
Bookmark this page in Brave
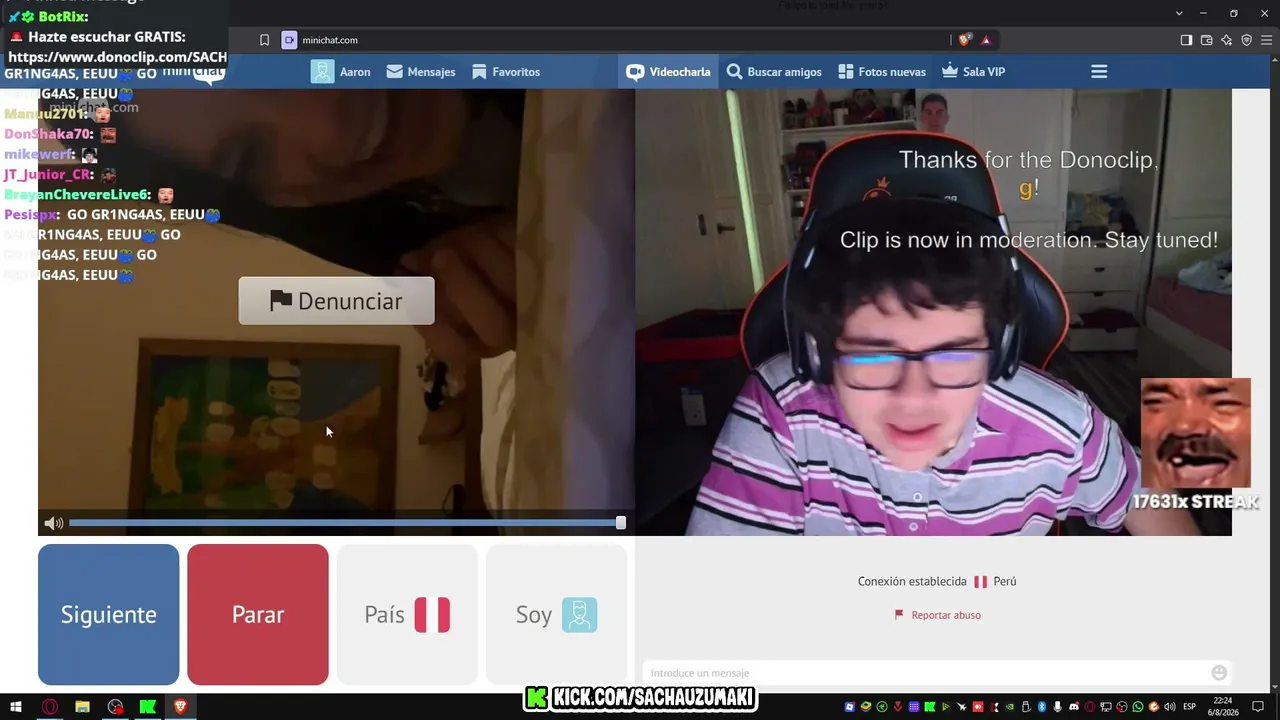pyautogui.click(x=264, y=40)
